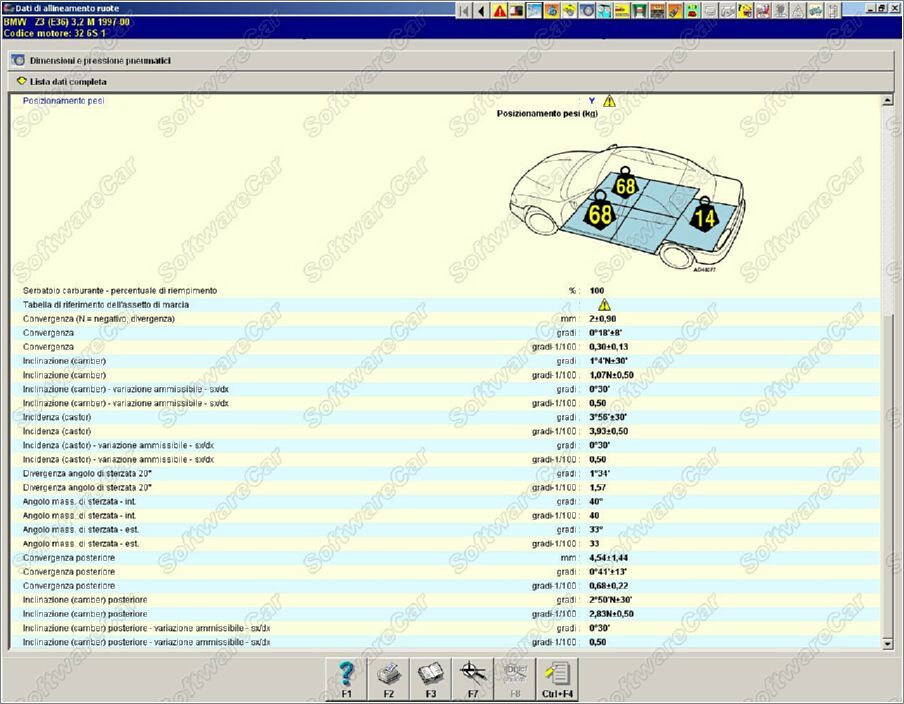Click the rear camber value 2°50'N±30'
The image size is (904, 704).
610,600
